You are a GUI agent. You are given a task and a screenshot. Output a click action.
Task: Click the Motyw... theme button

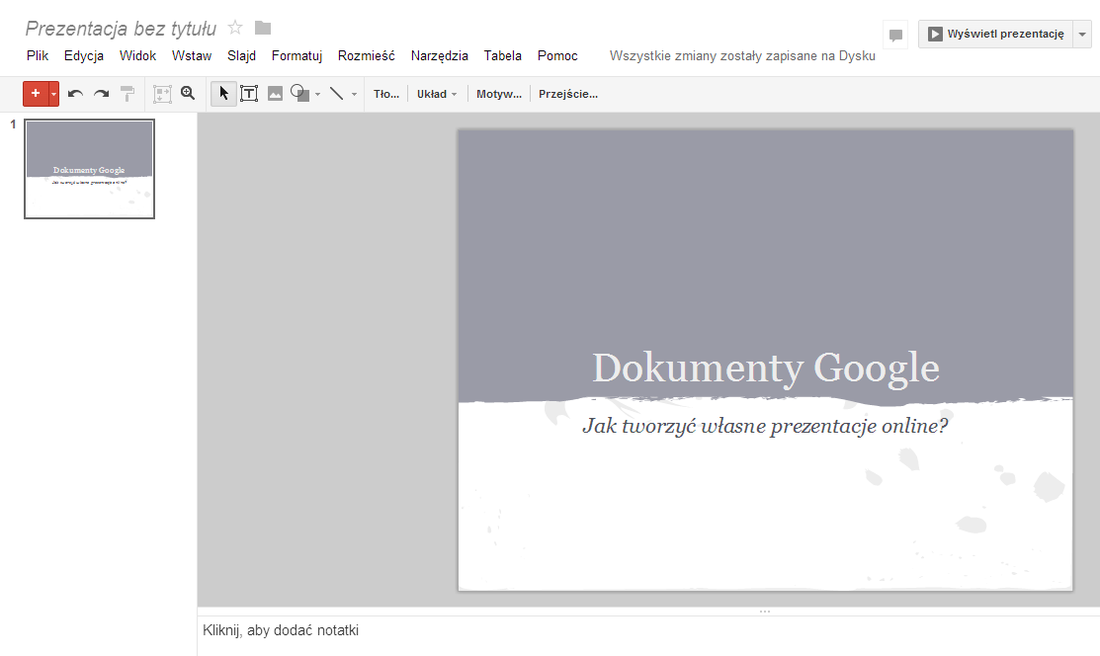tap(499, 94)
